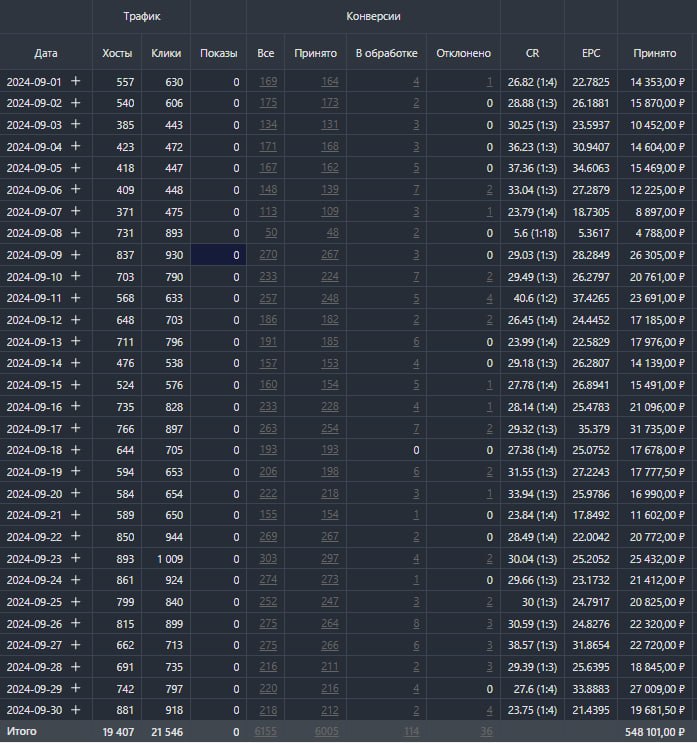Sort by Хосты column header
The width and height of the screenshot is (697, 743).
point(117,53)
